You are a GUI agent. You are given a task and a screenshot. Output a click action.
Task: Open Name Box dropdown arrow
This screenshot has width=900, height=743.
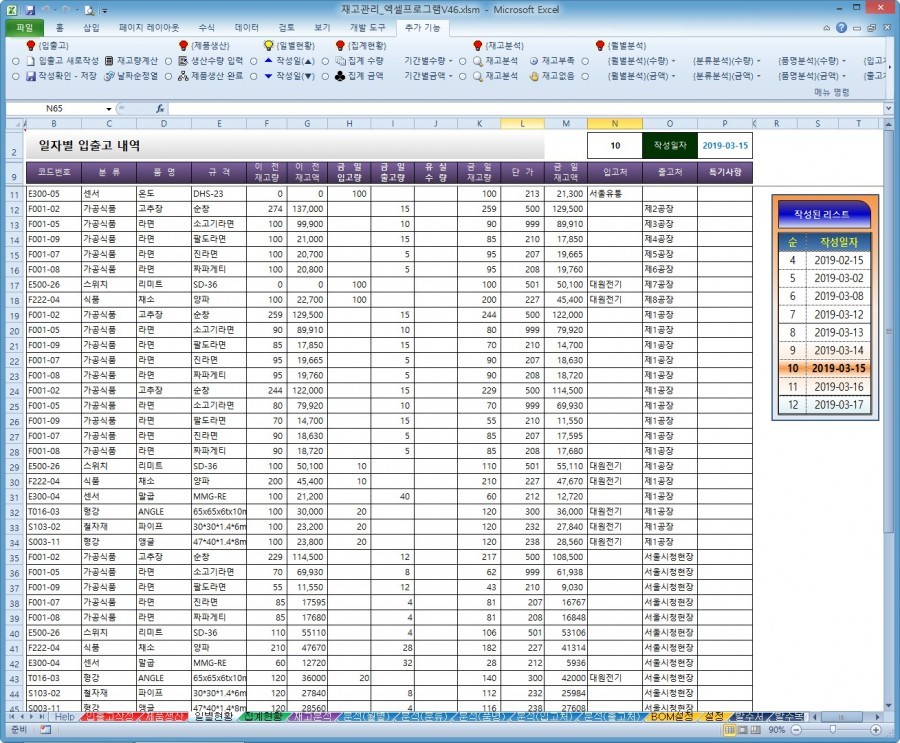tap(108, 108)
